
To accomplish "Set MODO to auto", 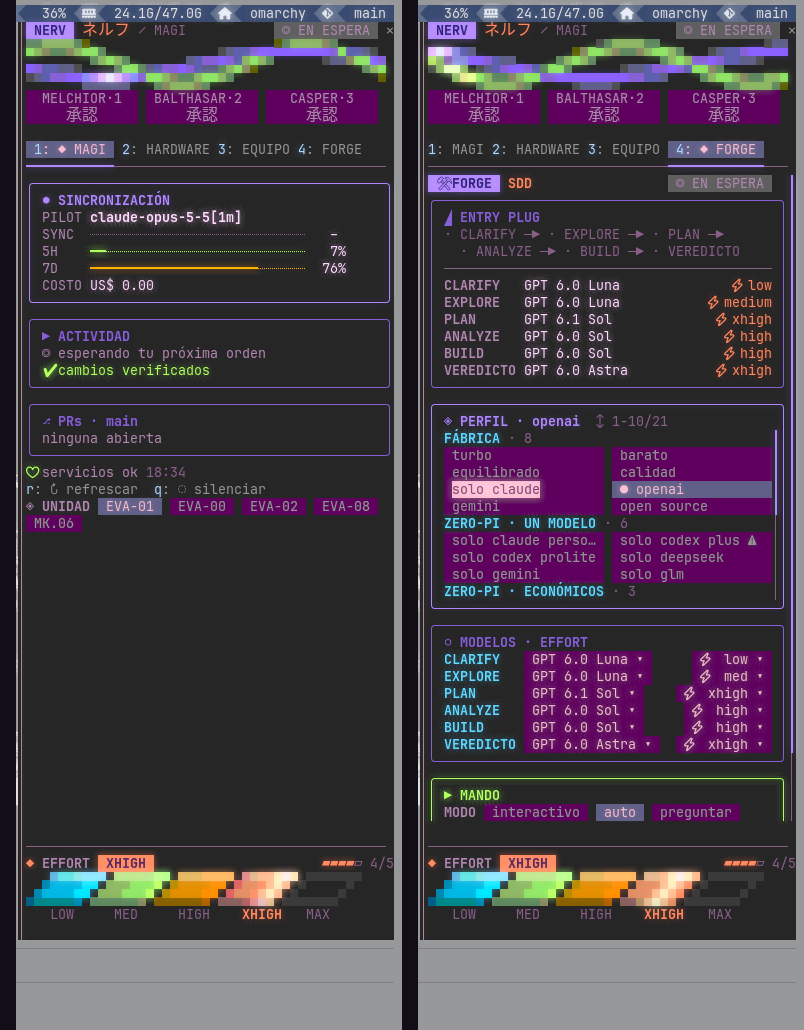I will tap(620, 813).
